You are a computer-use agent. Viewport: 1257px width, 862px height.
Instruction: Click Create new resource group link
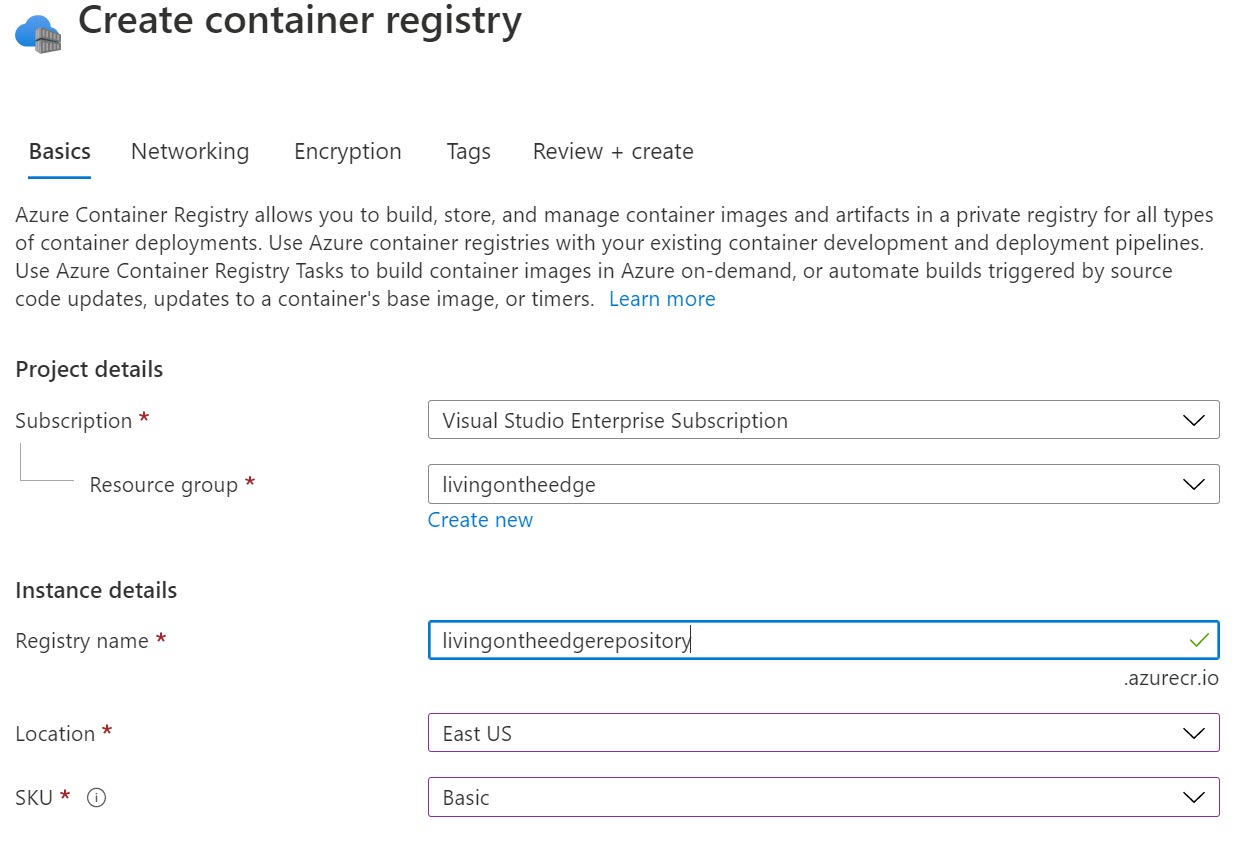(x=480, y=520)
